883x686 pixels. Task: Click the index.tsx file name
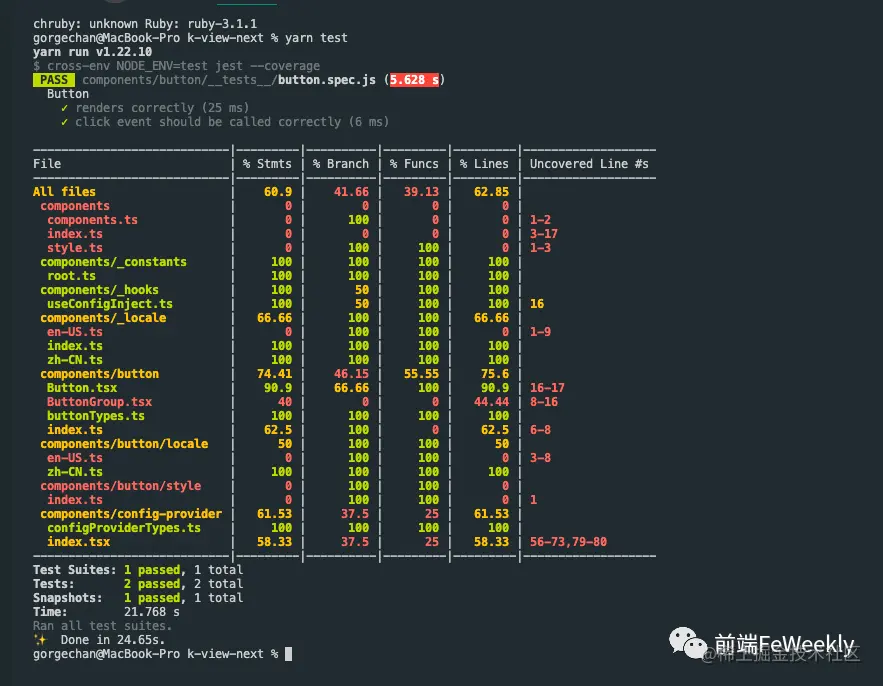(78, 542)
